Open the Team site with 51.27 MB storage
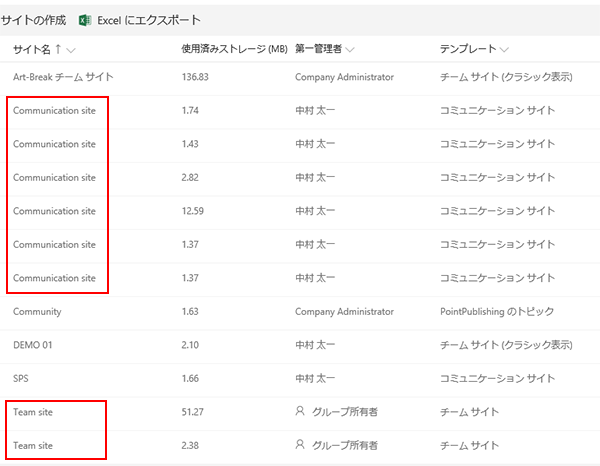 [33, 412]
